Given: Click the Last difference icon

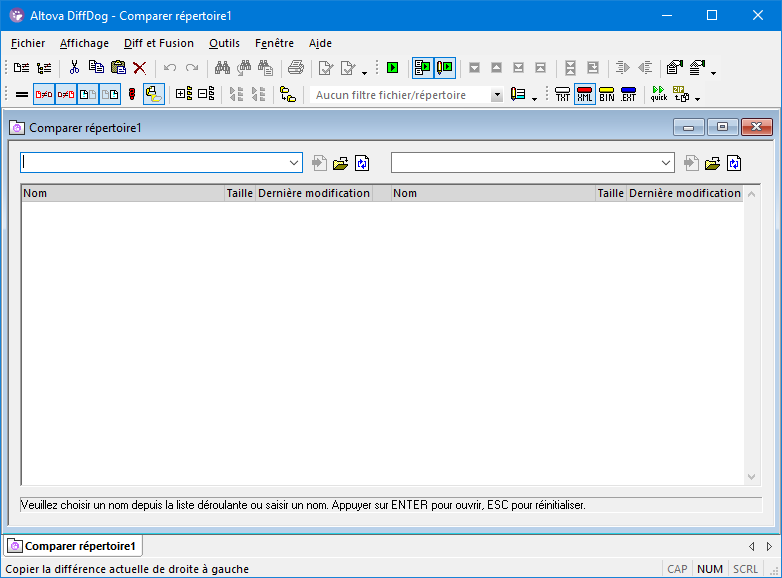Looking at the screenshot, I should 518,68.
